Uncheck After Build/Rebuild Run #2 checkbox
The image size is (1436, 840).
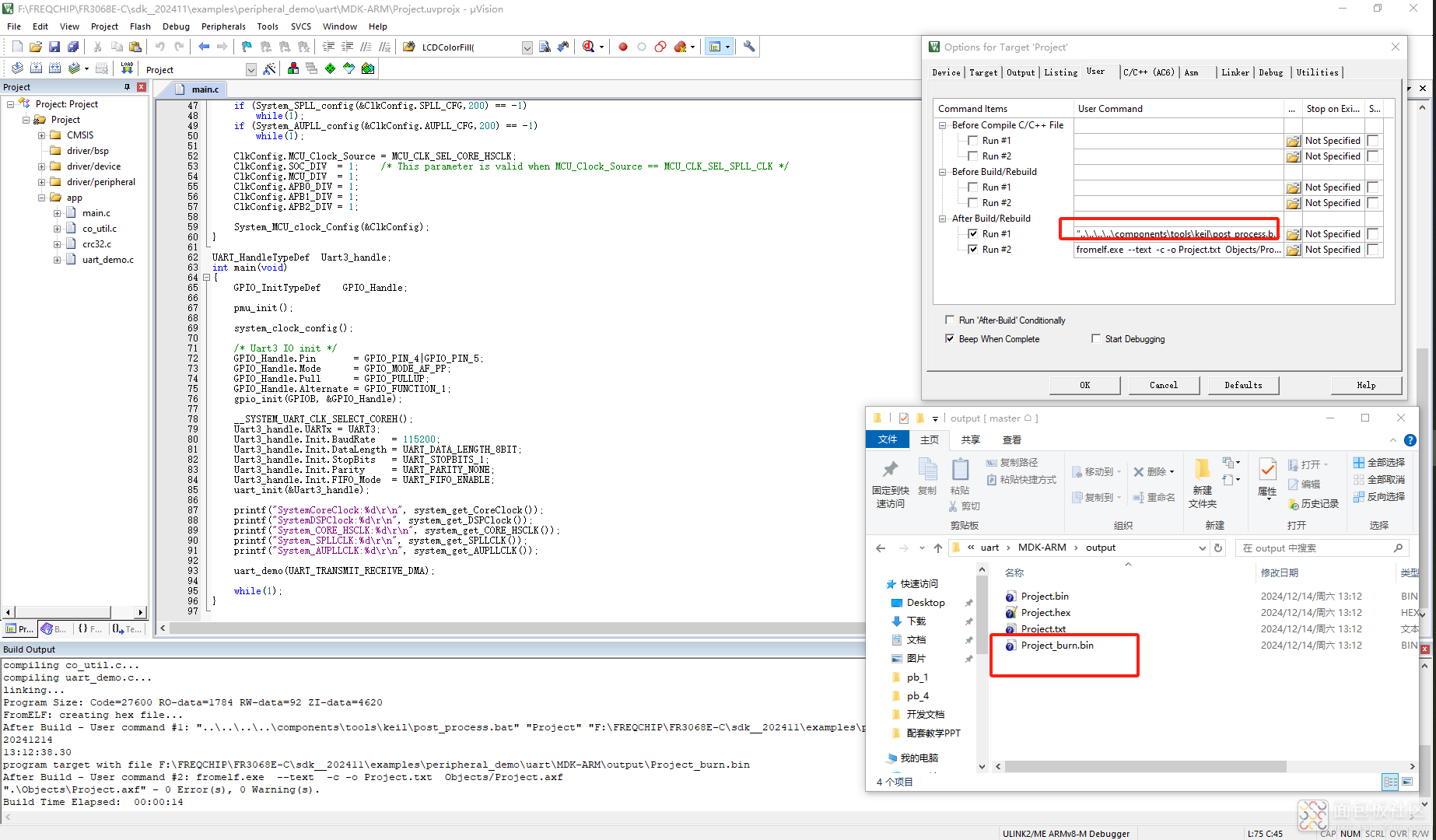972,250
